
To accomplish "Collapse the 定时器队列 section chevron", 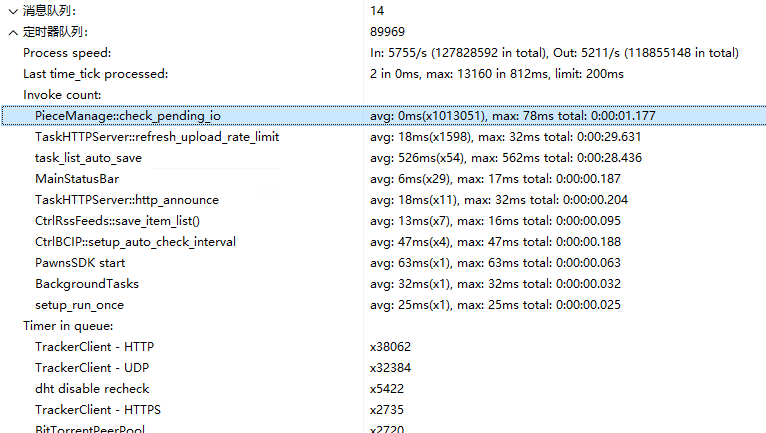I will coord(13,32).
